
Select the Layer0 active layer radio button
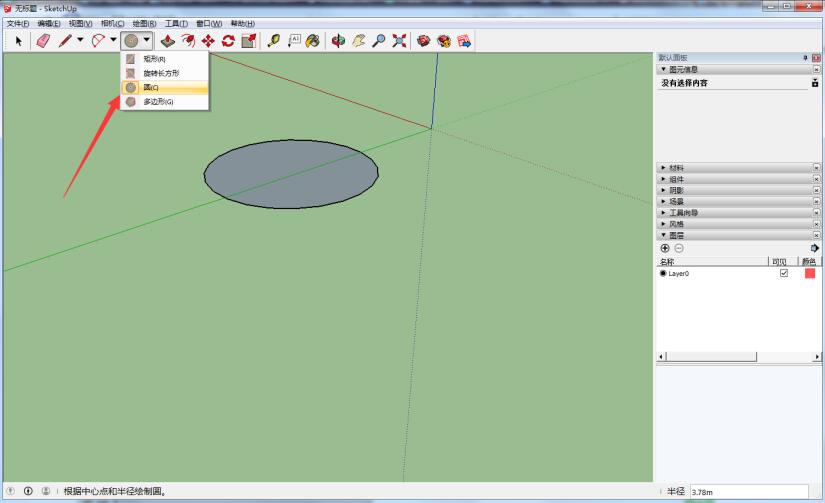[663, 273]
